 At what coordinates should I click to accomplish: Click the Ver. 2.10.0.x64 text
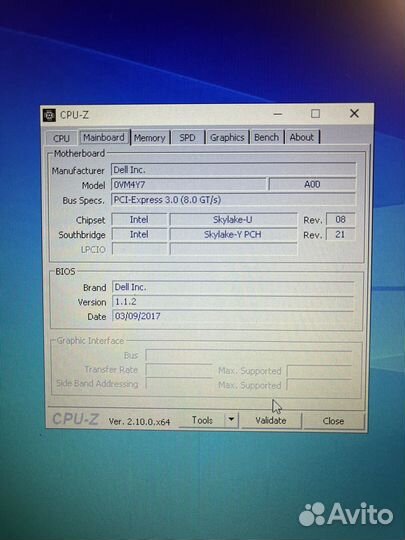pos(139,422)
